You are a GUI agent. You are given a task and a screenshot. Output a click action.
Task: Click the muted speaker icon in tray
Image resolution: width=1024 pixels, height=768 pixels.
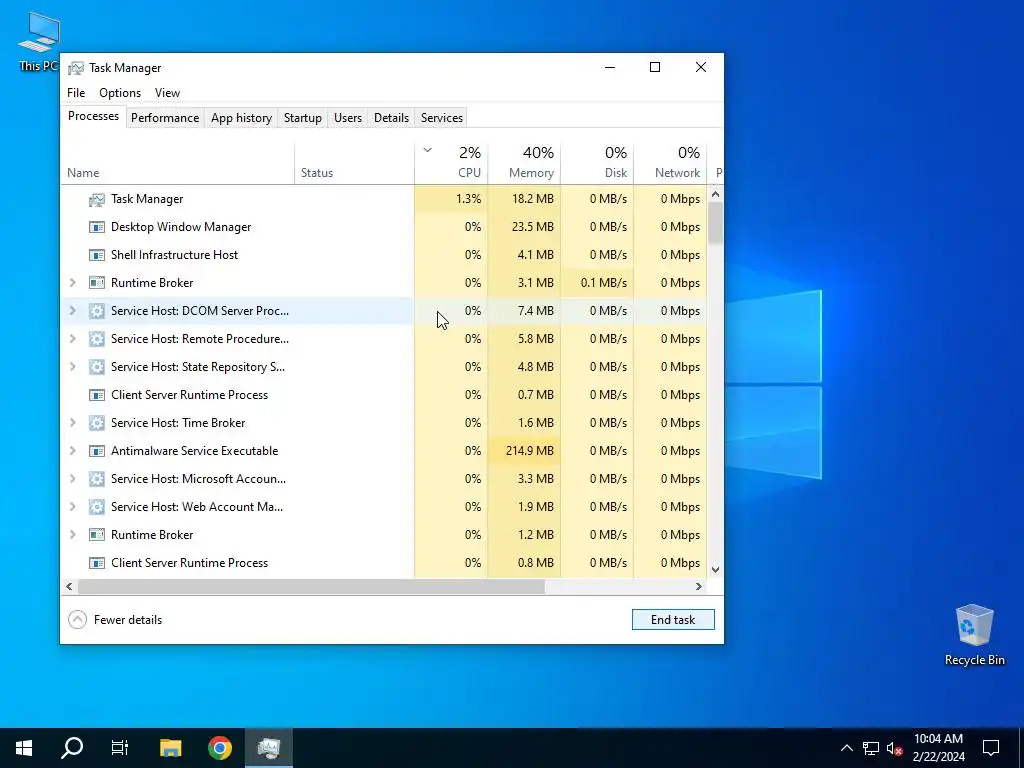(895, 748)
